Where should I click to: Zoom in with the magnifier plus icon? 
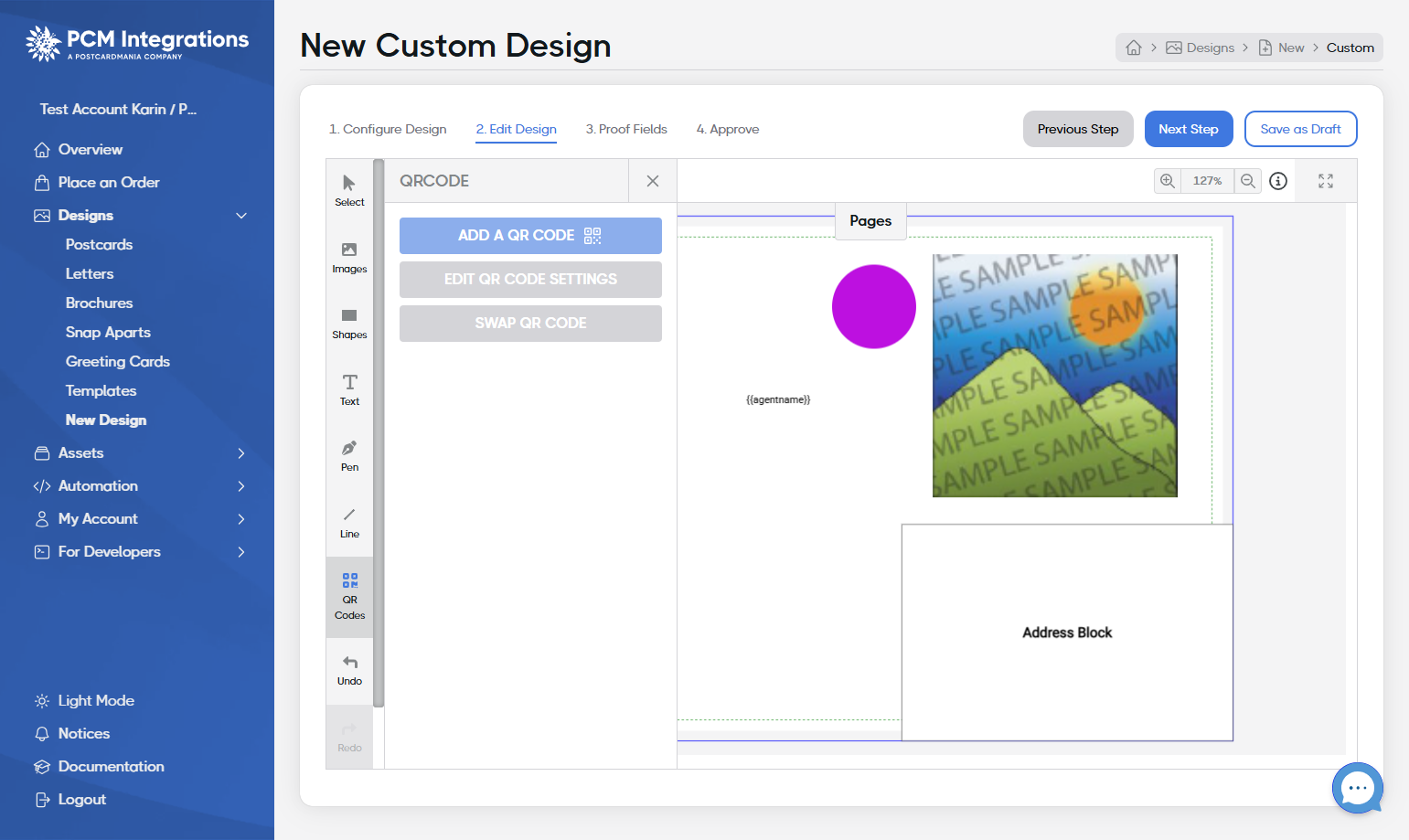click(1168, 181)
